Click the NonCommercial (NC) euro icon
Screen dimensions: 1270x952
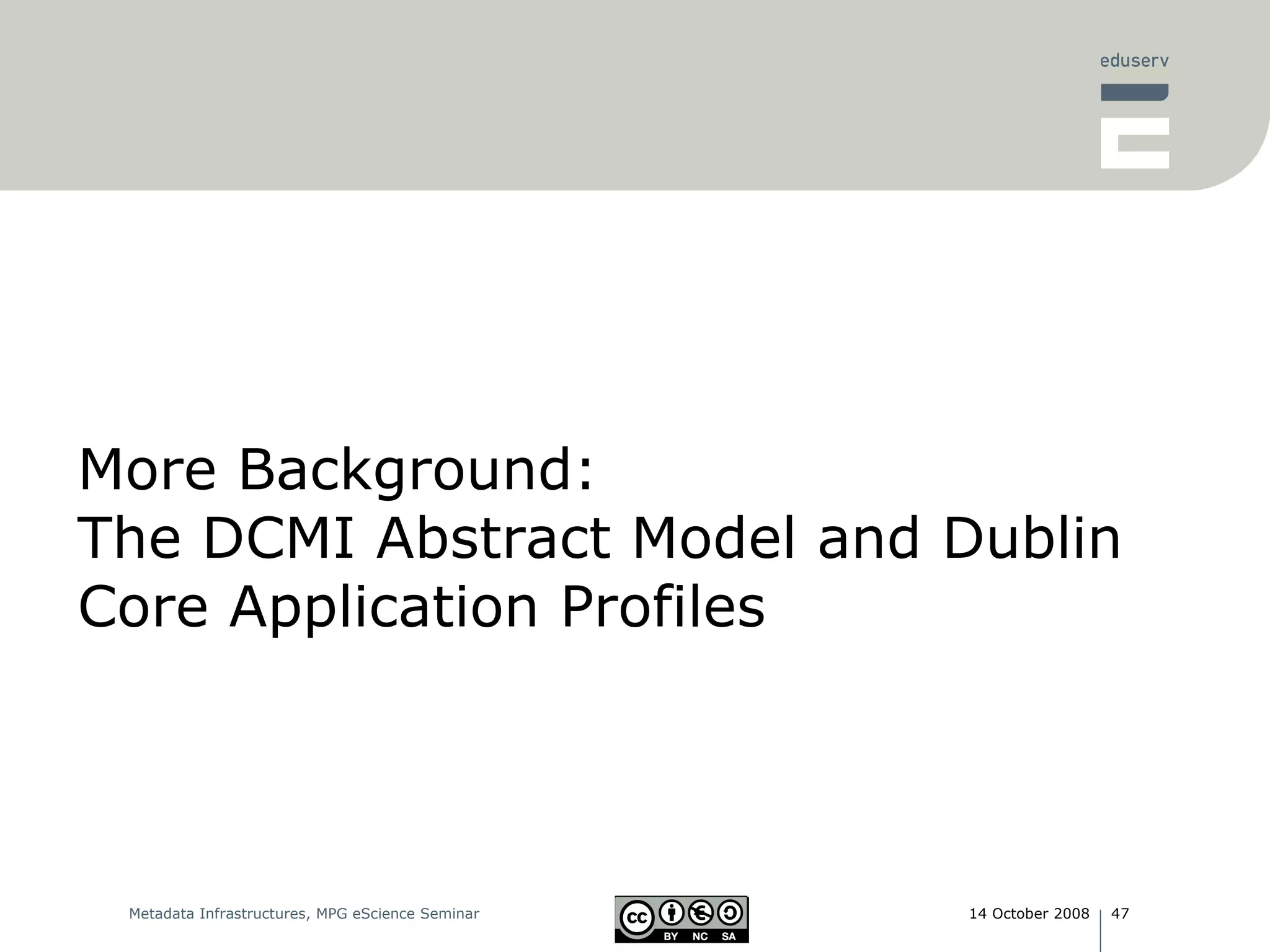[x=701, y=912]
